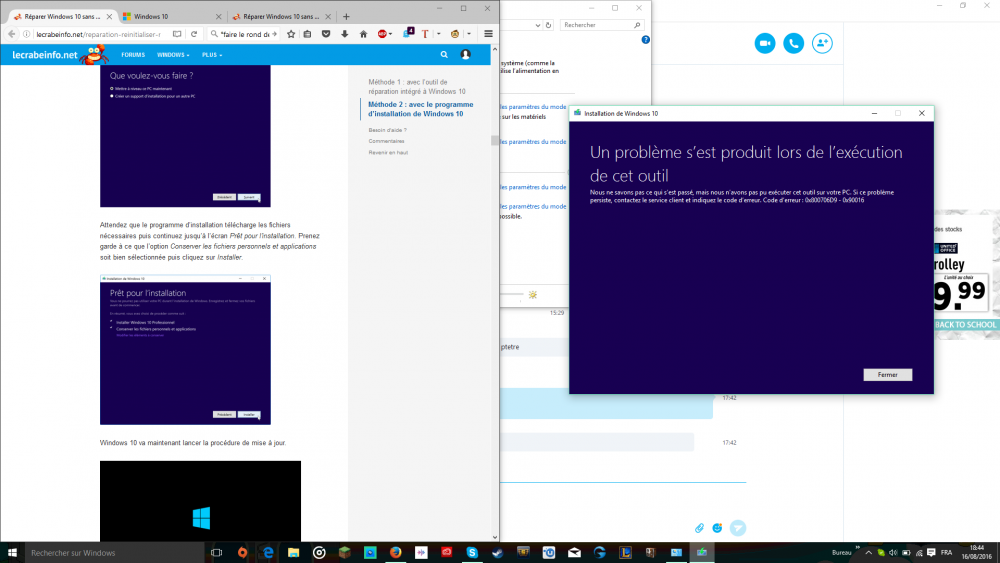
Task: Expand the WINDOWS dropdown in site navigation
Action: pyautogui.click(x=174, y=55)
